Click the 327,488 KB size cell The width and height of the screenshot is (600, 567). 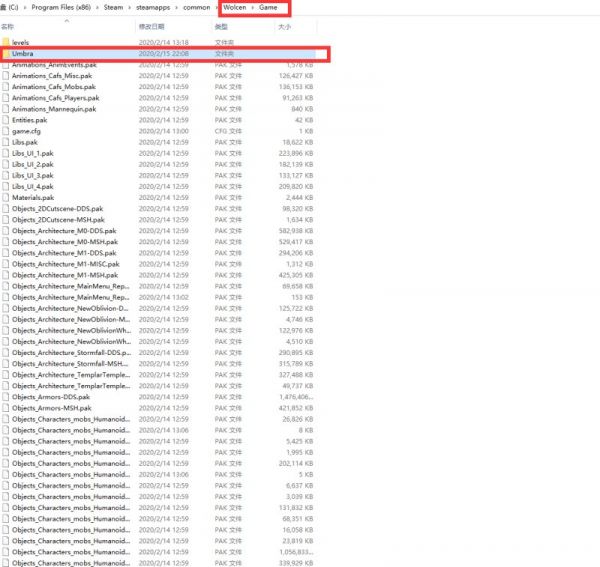pos(296,375)
